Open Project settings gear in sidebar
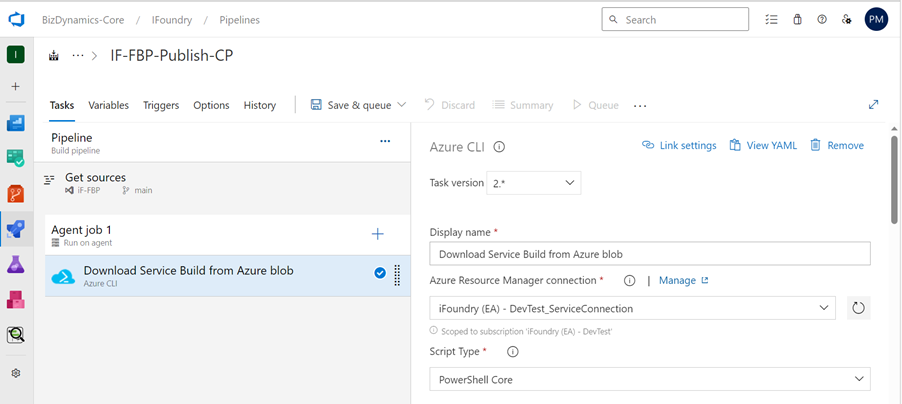Viewport: 902px width, 404px height. (16, 373)
